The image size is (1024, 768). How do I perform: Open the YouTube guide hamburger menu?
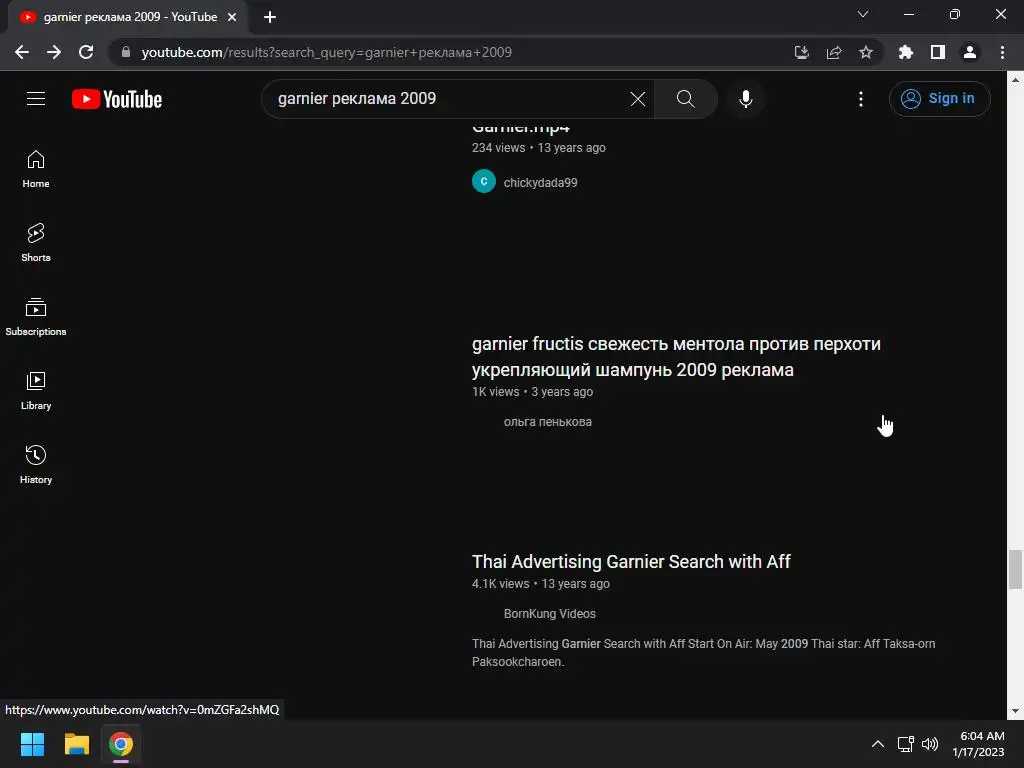pyautogui.click(x=36, y=99)
